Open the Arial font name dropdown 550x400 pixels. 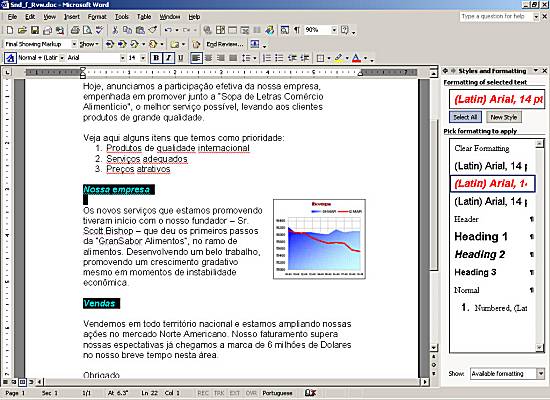[x=122, y=58]
